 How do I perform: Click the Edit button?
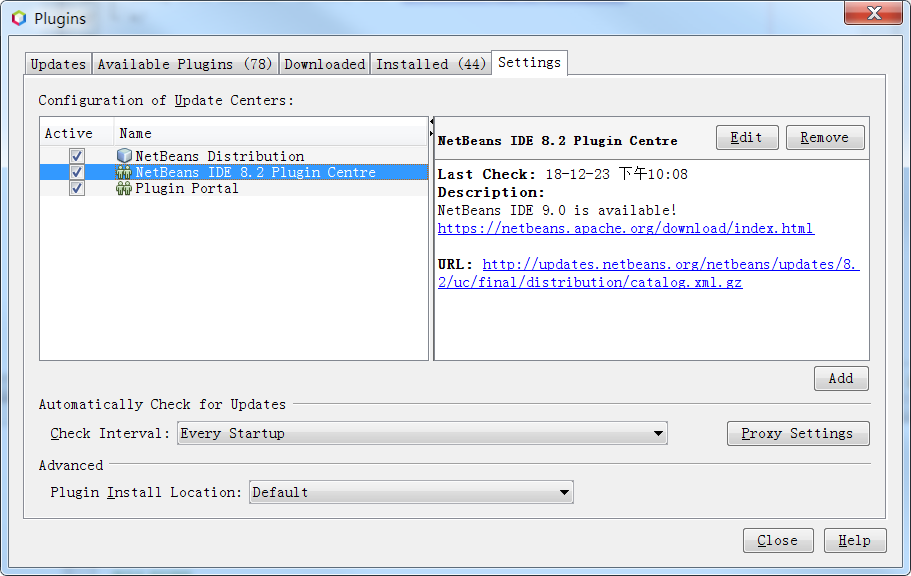[x=747, y=137]
